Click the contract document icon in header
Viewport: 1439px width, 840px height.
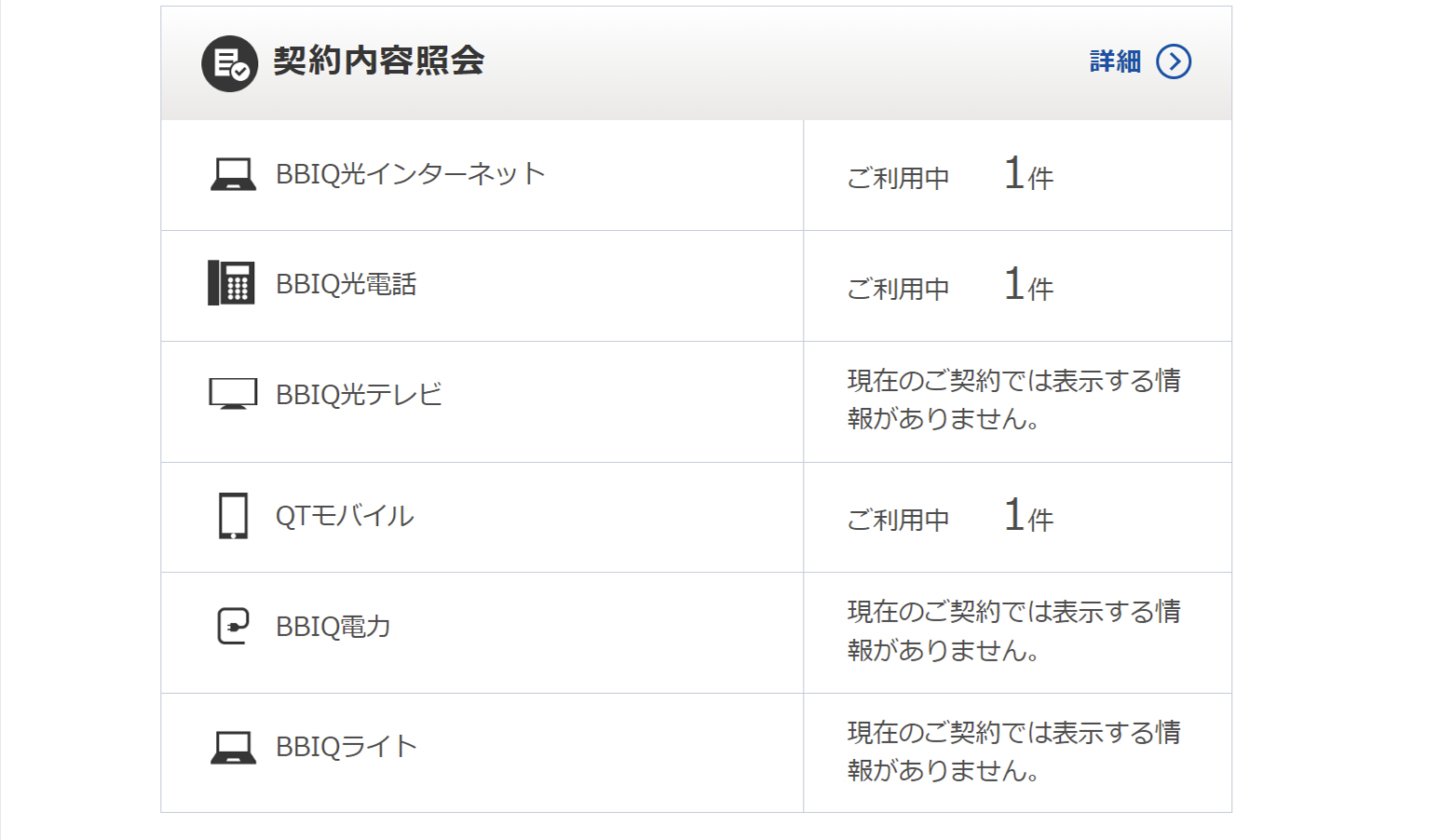pos(229,63)
